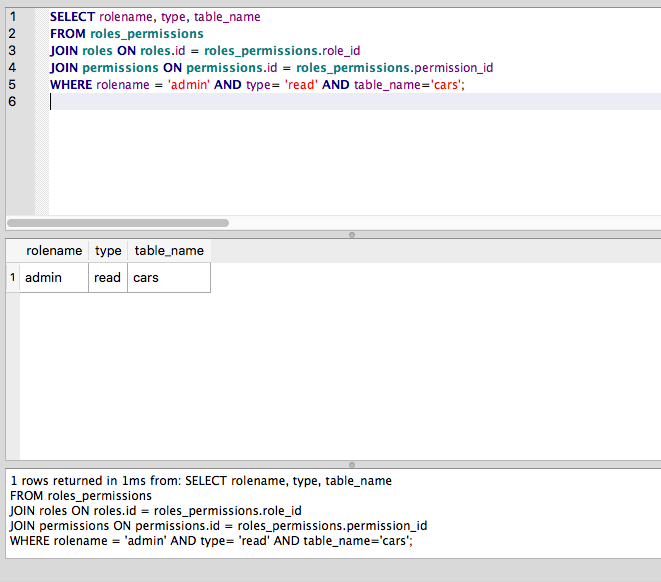Click the table_name column header
This screenshot has width=661, height=582.
click(x=169, y=251)
